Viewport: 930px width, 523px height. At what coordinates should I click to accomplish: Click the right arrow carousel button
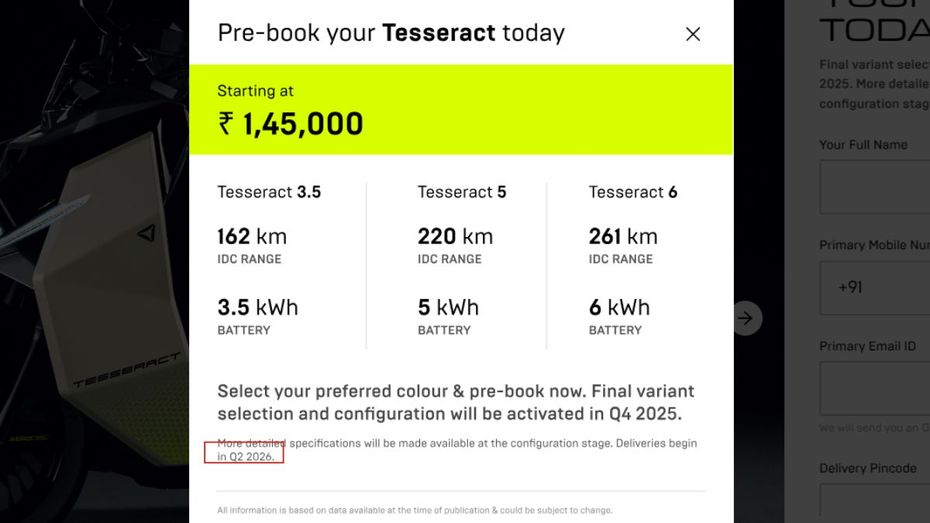(747, 318)
